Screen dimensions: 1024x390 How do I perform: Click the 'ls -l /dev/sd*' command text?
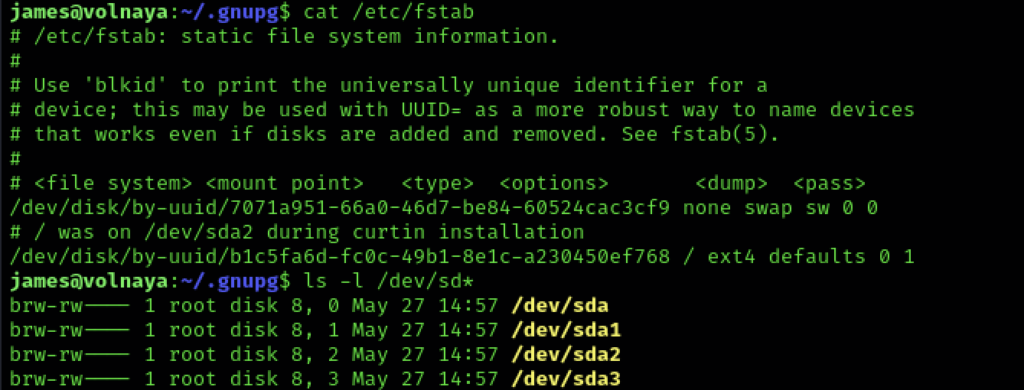pos(389,282)
